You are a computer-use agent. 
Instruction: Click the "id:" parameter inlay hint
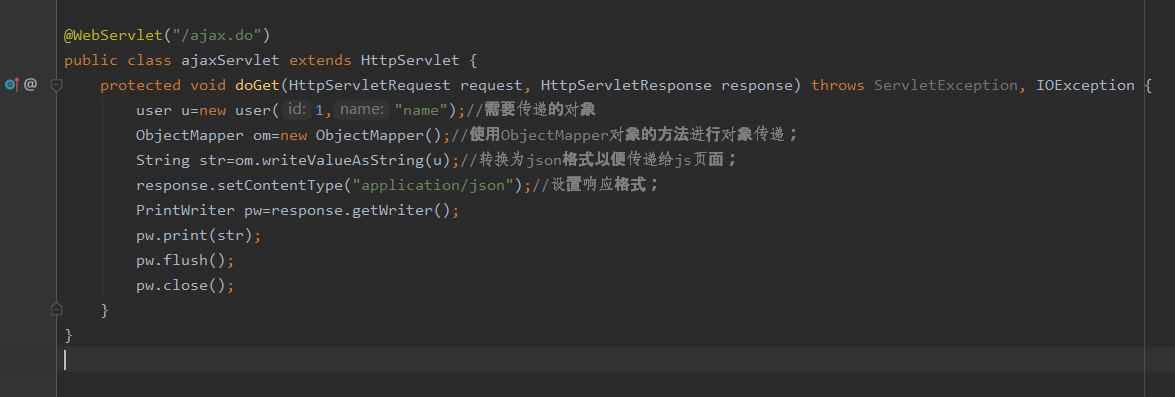click(x=297, y=109)
